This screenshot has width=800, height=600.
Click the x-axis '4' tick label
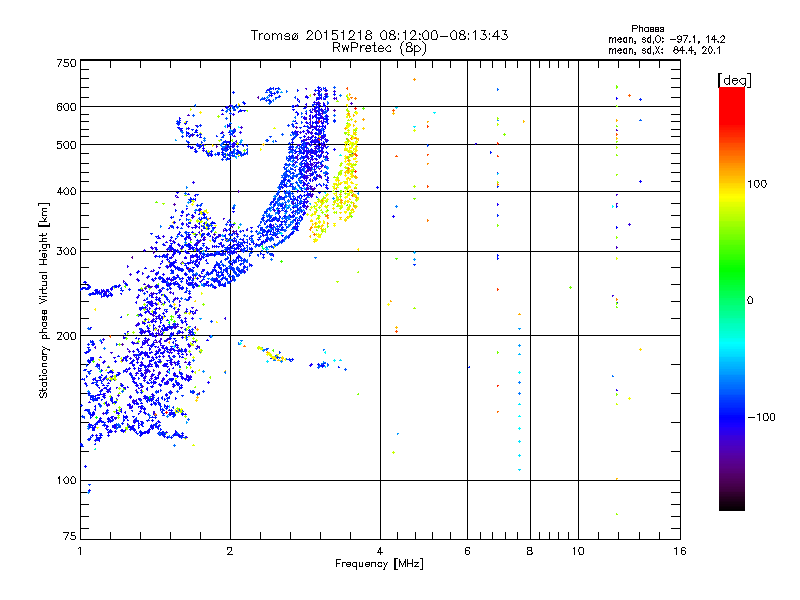click(x=380, y=551)
